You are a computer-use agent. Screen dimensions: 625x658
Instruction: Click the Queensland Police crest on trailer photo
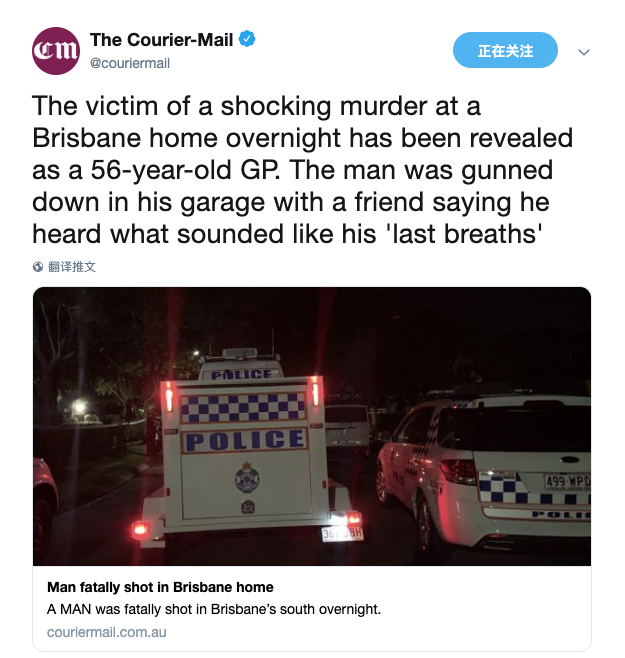coord(247,477)
